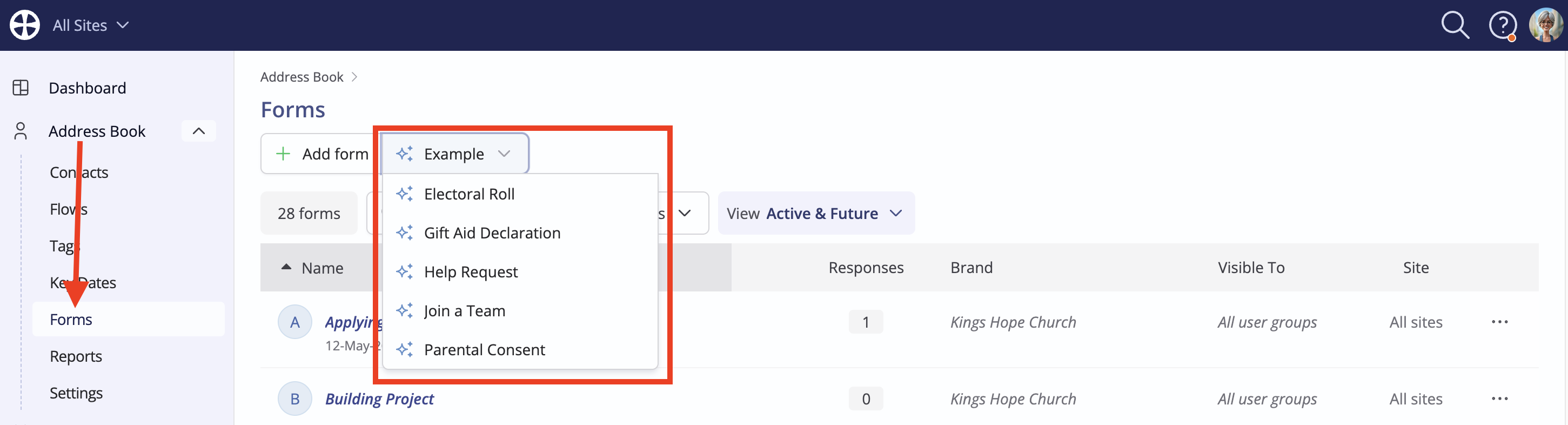
Task: Click Kings Hope Church in Building Project row
Action: tap(1014, 399)
